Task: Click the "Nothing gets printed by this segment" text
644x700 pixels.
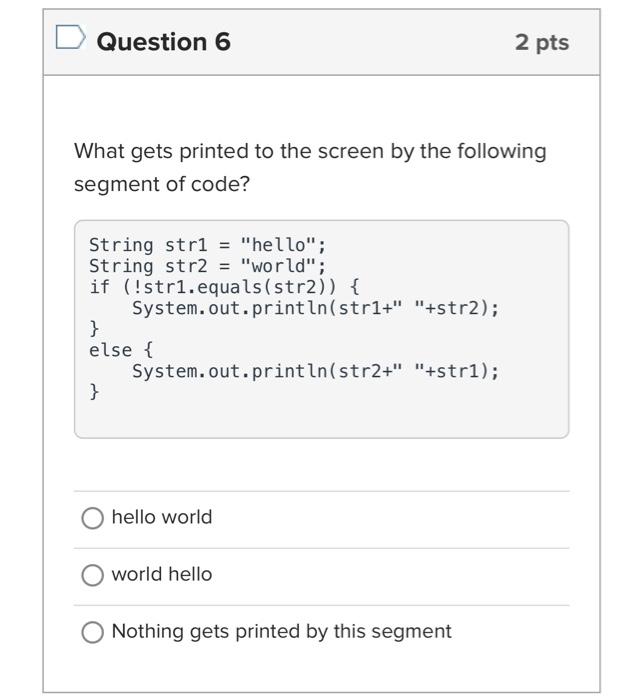Action: [x=281, y=631]
